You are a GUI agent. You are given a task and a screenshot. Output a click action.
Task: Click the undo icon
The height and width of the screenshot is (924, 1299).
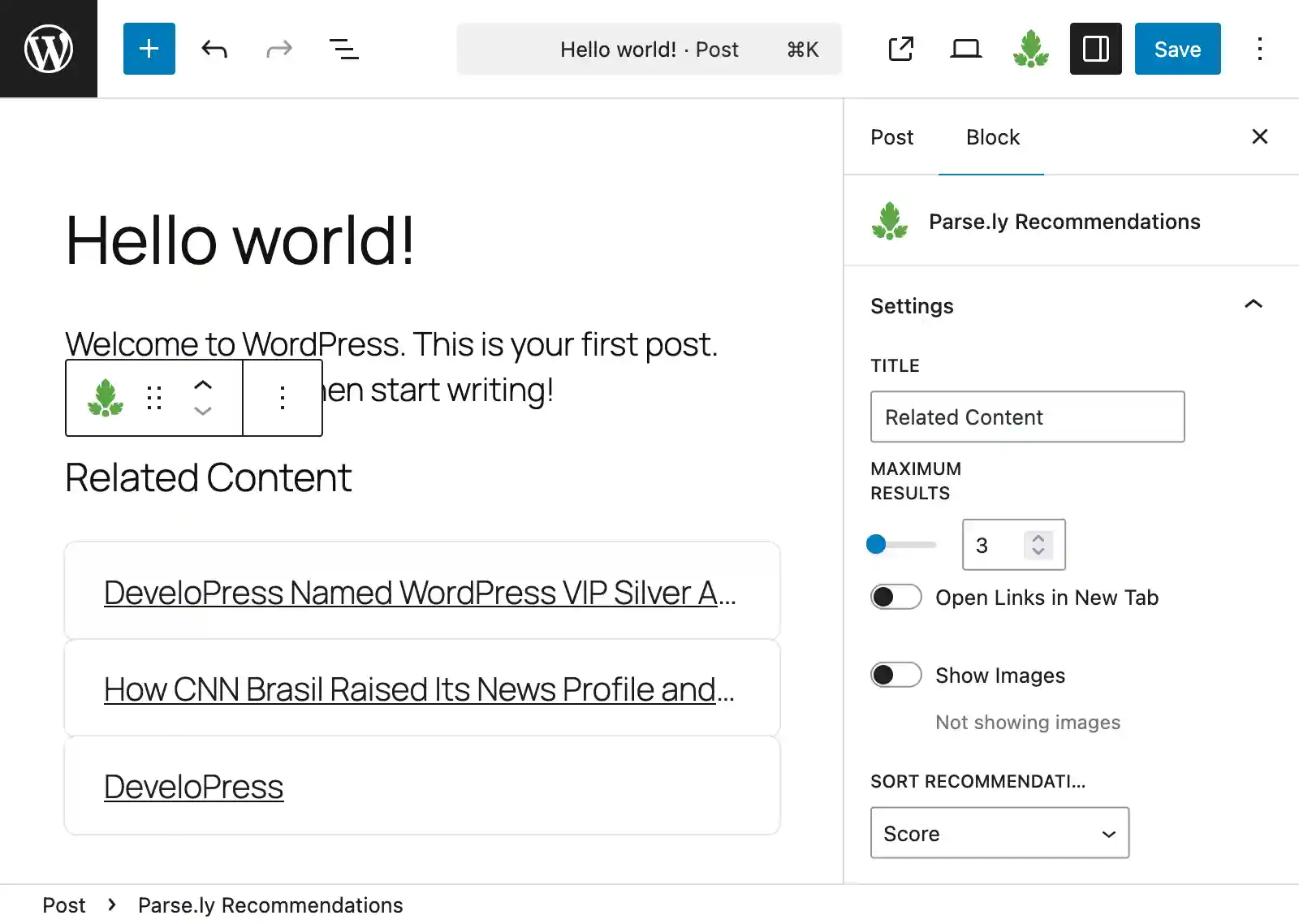(x=214, y=49)
